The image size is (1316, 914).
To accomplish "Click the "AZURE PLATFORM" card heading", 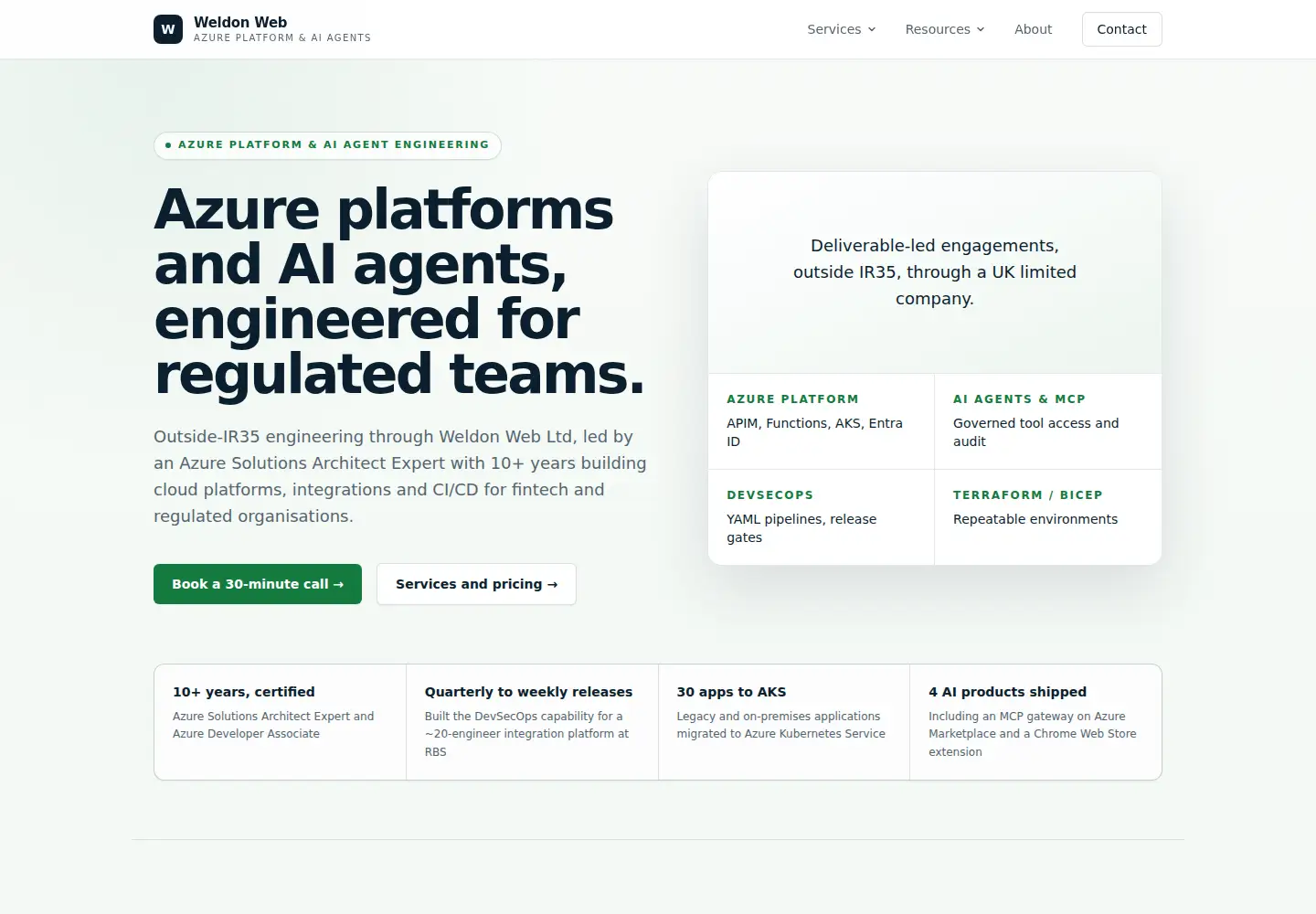I will [792, 399].
